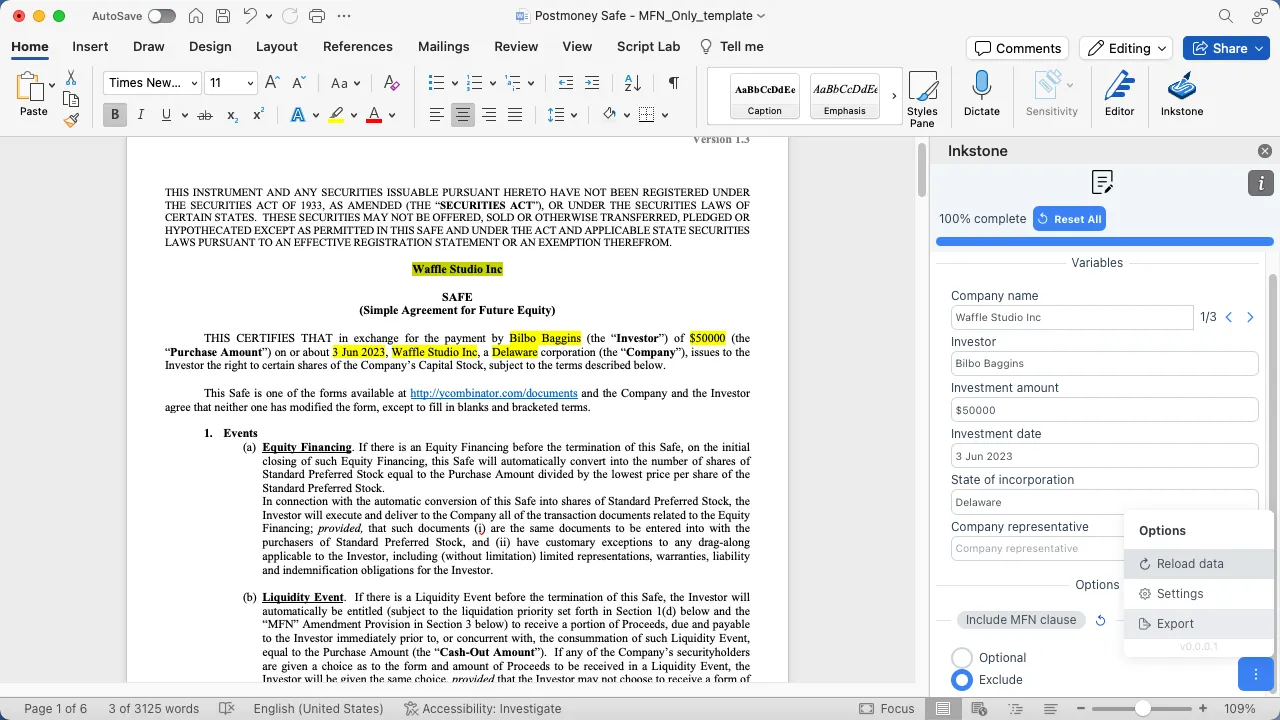Image resolution: width=1280 pixels, height=720 pixels.
Task: Open the font name dropdown
Action: (x=192, y=83)
